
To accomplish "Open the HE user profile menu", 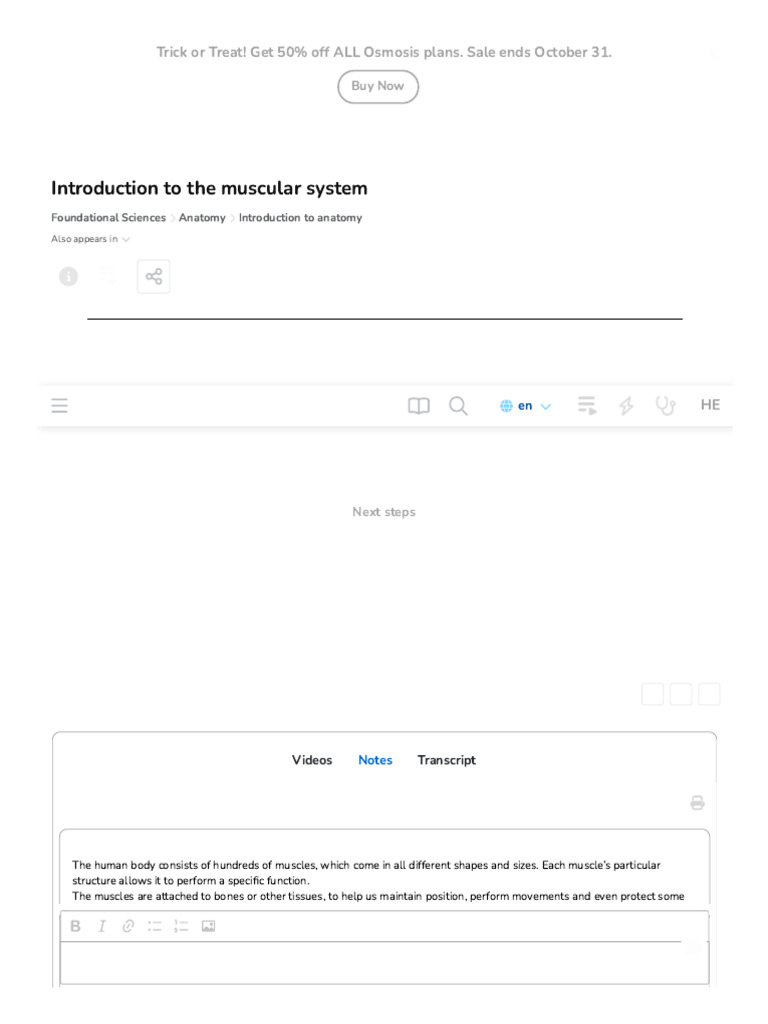I will (x=710, y=405).
